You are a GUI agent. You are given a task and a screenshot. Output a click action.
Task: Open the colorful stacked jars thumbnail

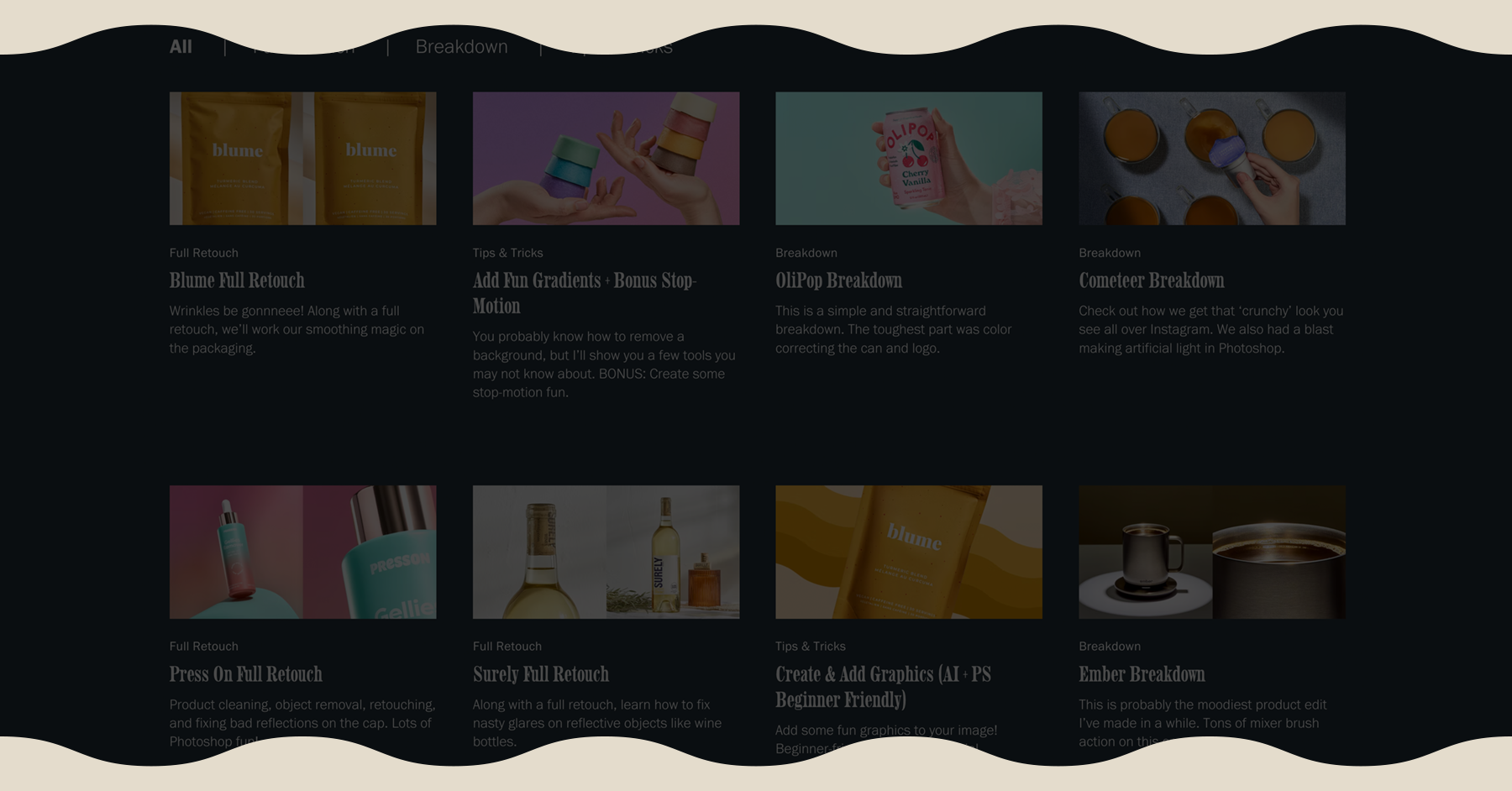point(606,159)
